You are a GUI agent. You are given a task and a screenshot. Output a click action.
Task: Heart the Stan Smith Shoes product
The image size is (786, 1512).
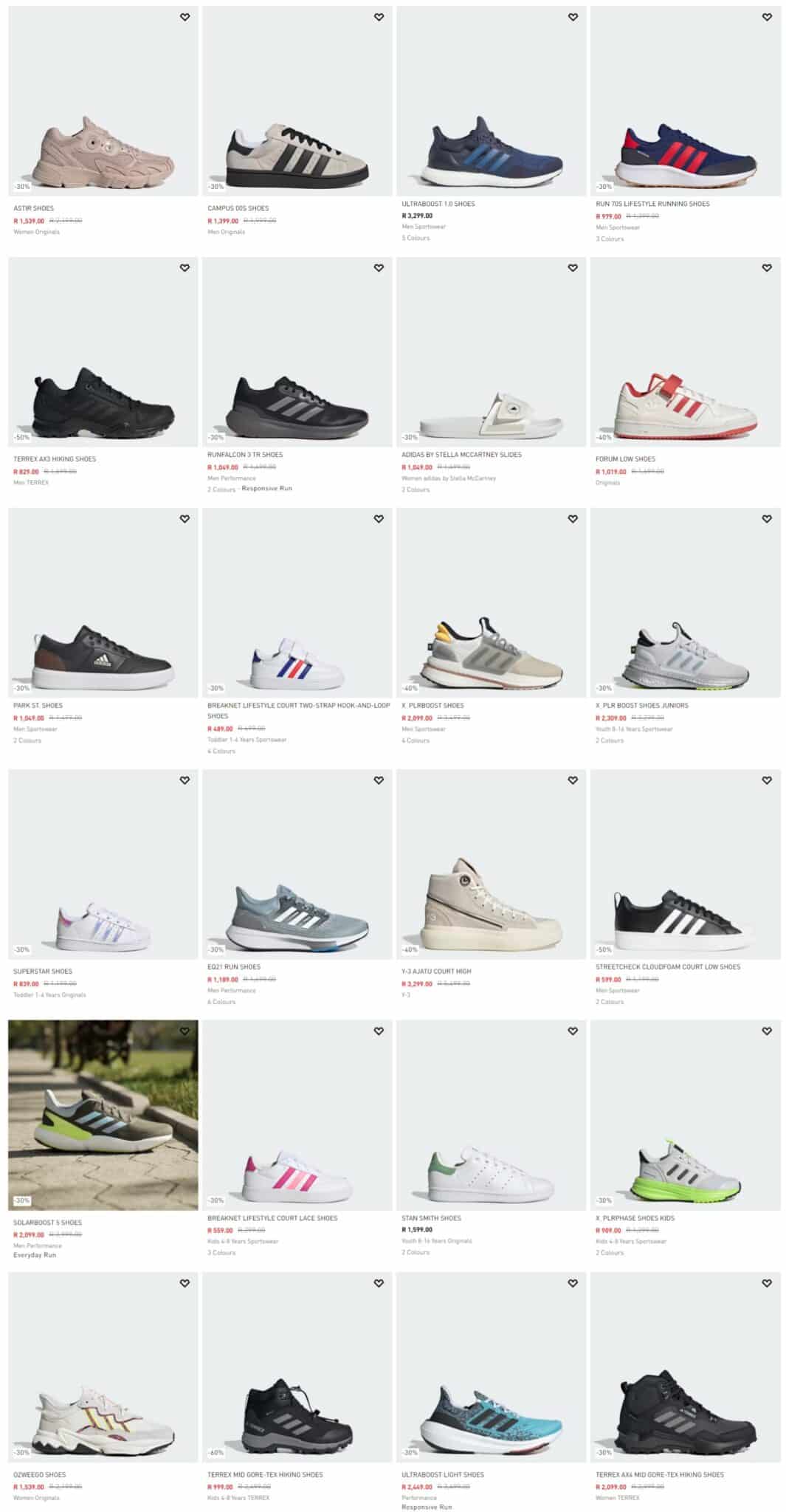tap(573, 1031)
